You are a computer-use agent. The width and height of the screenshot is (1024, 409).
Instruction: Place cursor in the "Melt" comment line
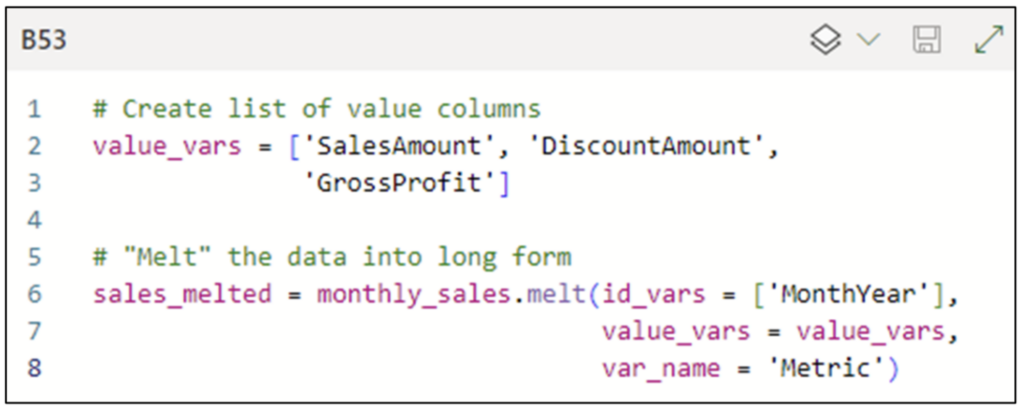pyautogui.click(x=332, y=257)
